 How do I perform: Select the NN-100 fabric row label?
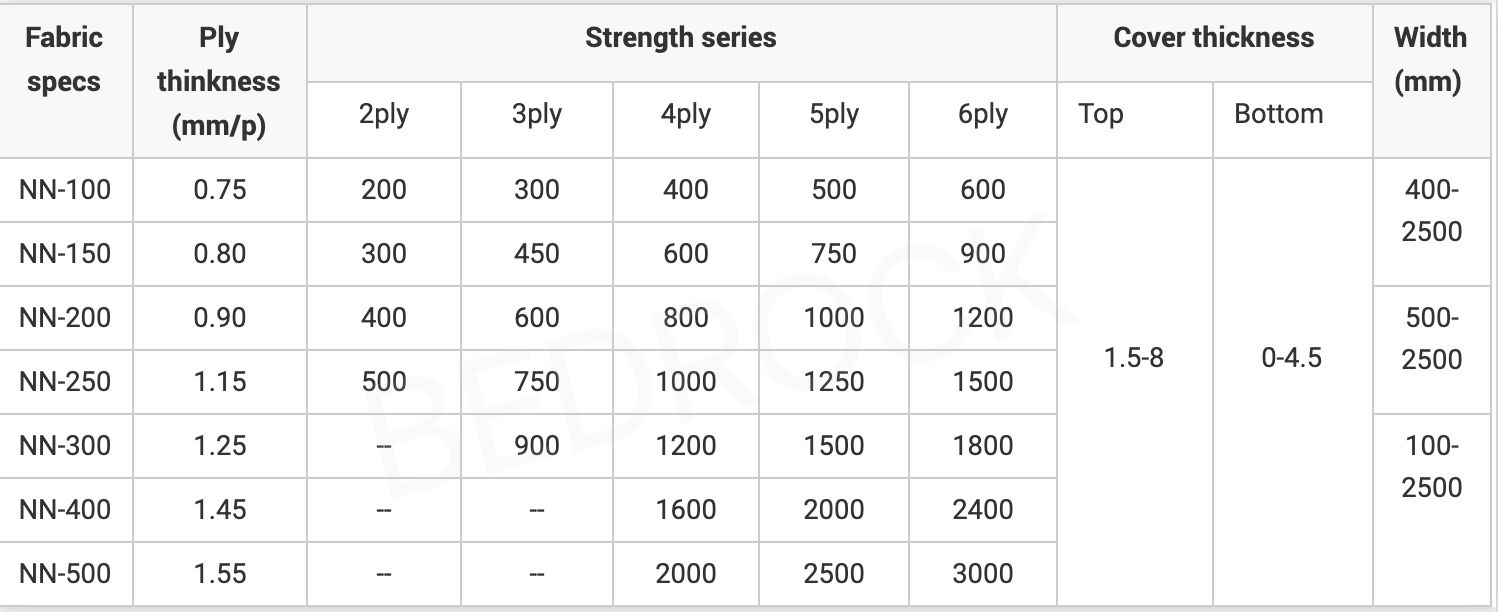[65, 189]
